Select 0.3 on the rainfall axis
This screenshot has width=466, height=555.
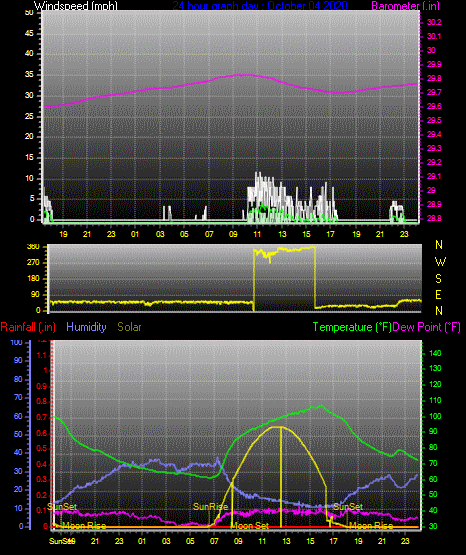click(x=42, y=479)
